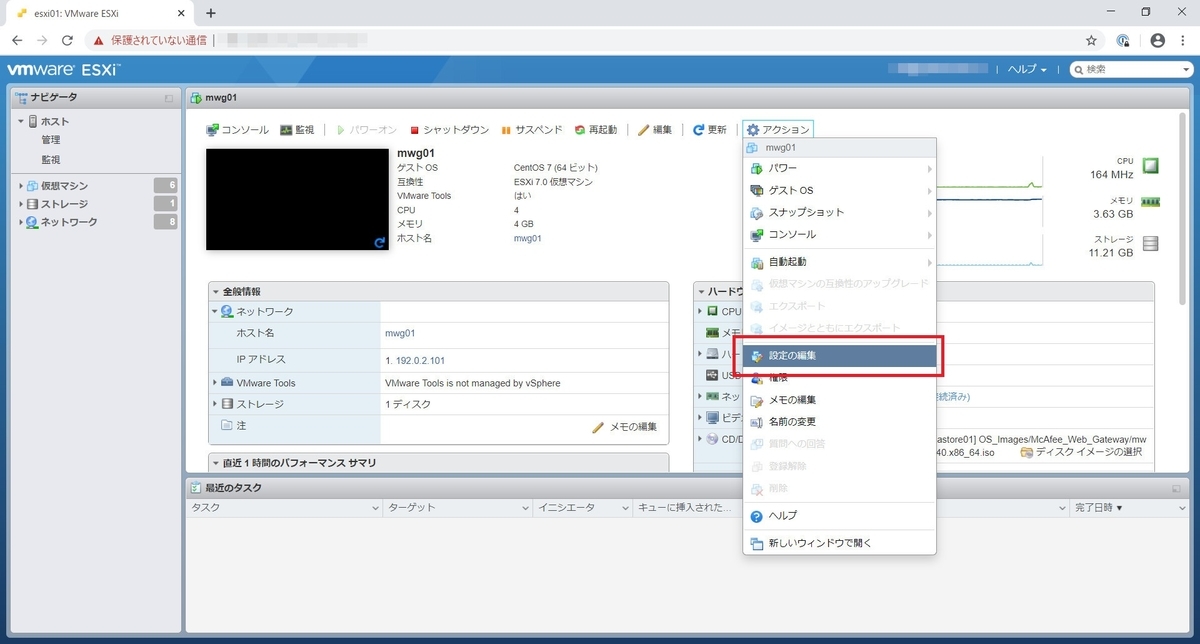Click the Restart (再起動) button

point(596,130)
